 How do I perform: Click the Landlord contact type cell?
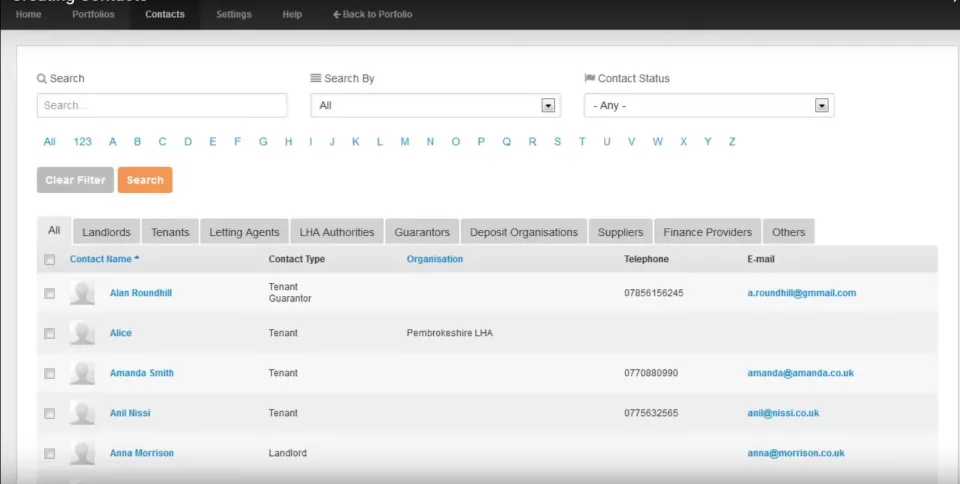[288, 453]
